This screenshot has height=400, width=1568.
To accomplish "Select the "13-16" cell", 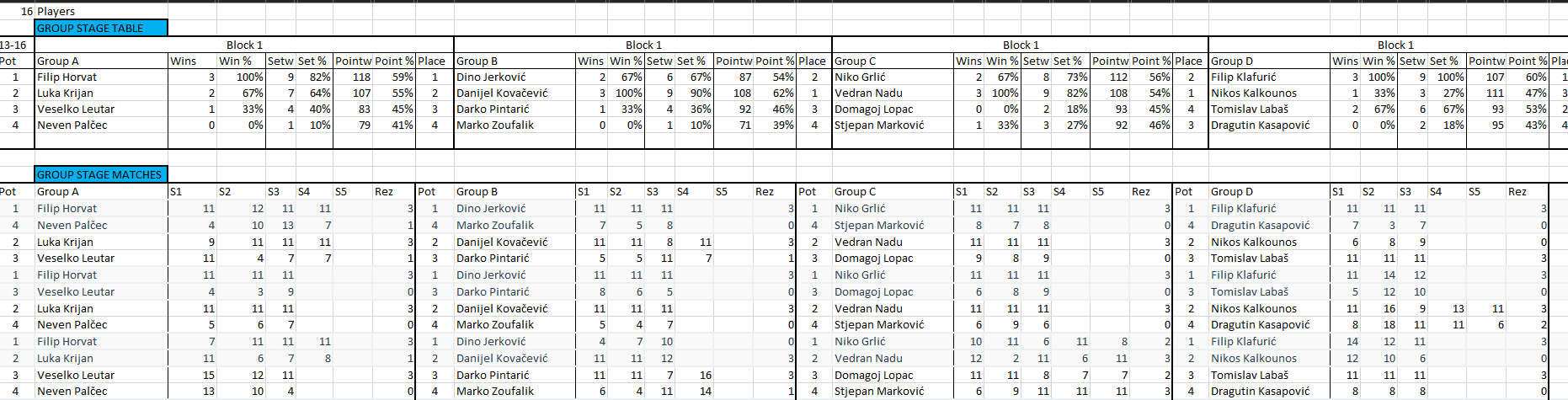I will point(13,45).
